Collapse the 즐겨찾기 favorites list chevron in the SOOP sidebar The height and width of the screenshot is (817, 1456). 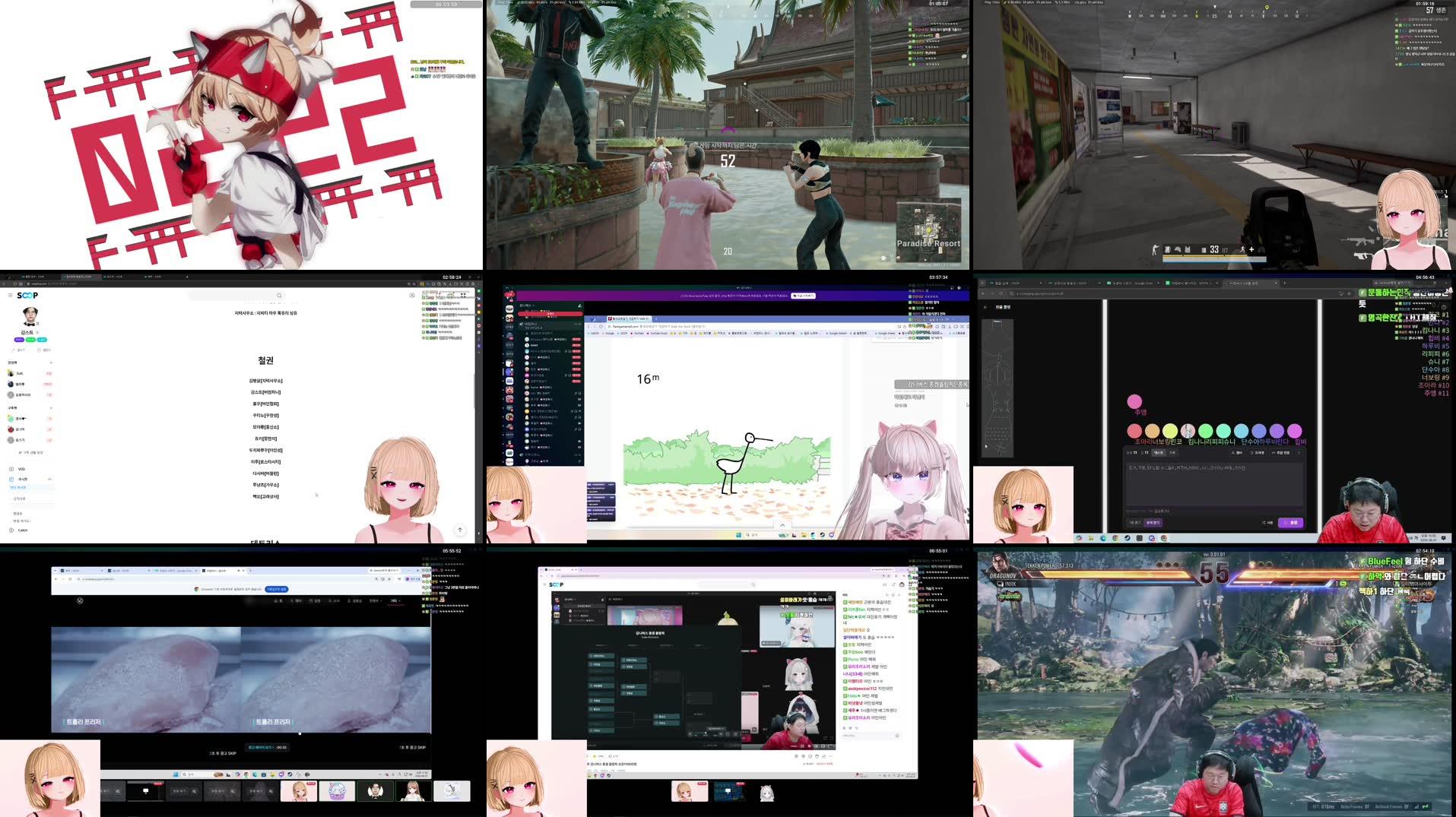click(x=51, y=363)
